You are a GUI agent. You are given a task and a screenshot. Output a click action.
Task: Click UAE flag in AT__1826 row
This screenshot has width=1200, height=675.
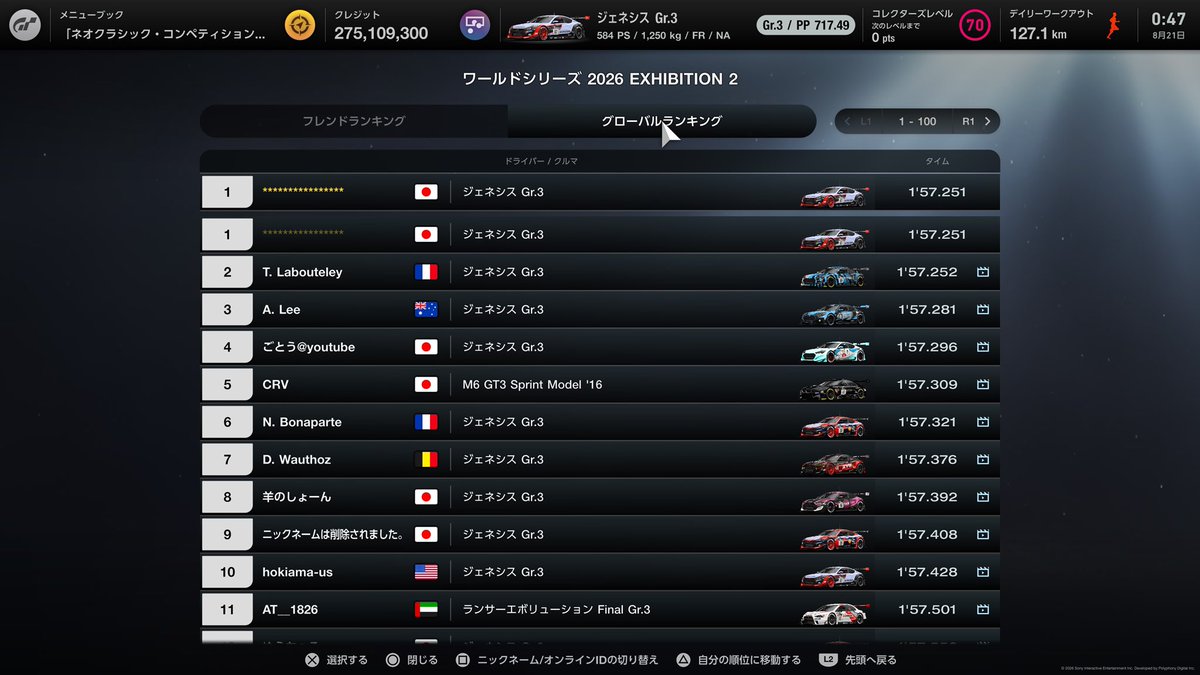pyautogui.click(x=426, y=610)
